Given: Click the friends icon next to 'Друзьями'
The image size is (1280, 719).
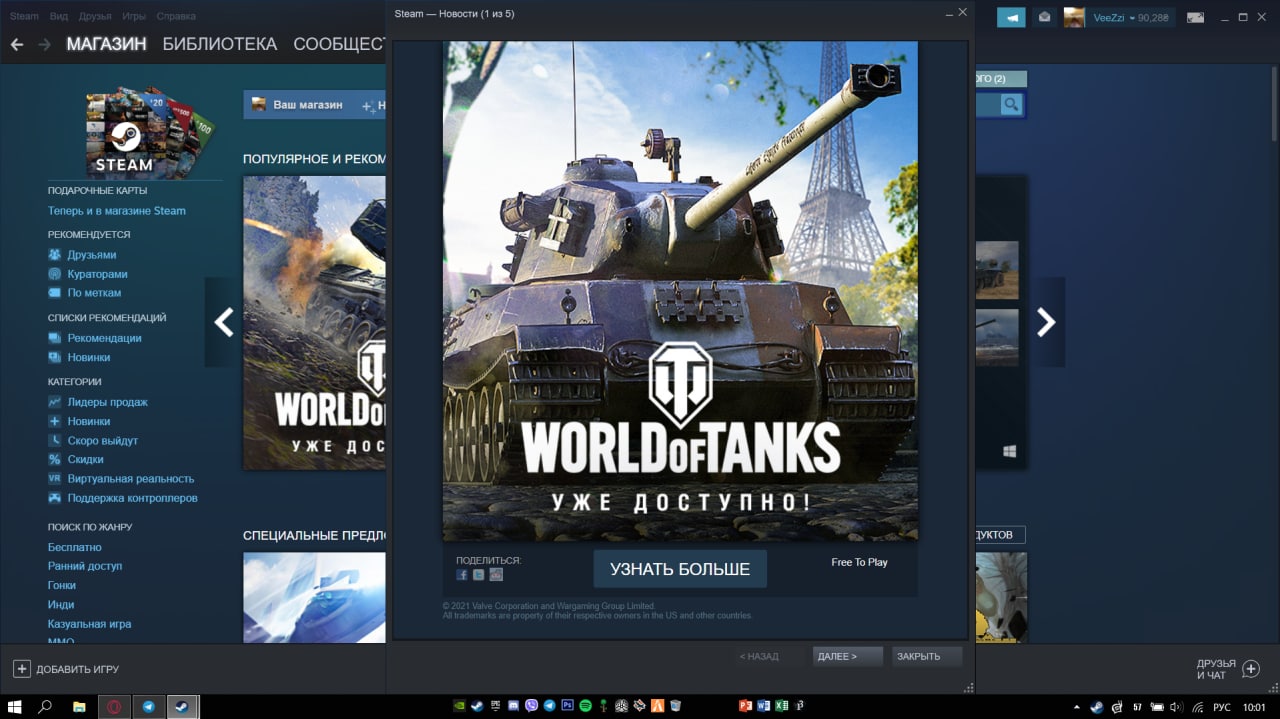Looking at the screenshot, I should coord(55,255).
